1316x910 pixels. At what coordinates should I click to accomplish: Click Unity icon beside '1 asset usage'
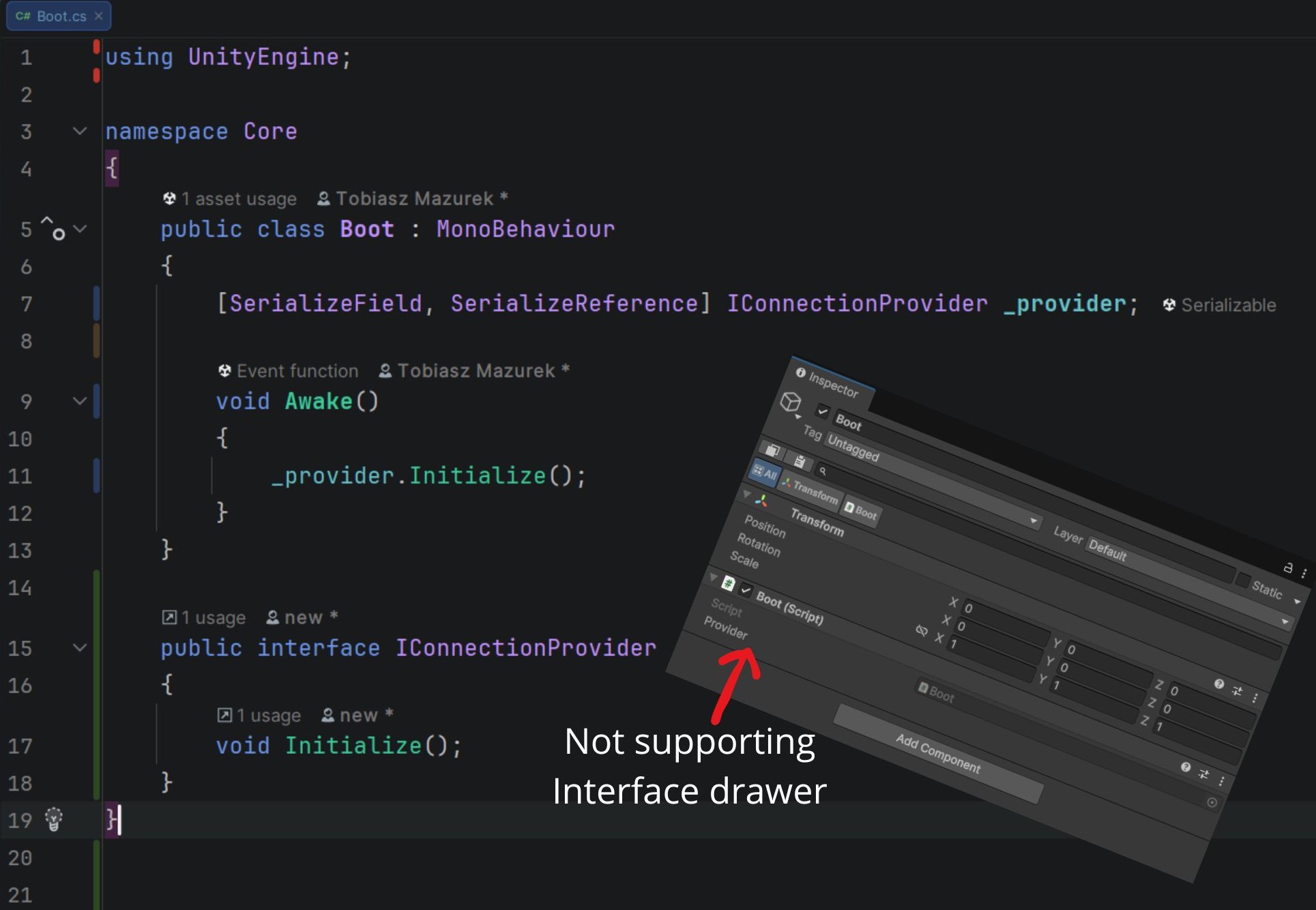coord(169,199)
